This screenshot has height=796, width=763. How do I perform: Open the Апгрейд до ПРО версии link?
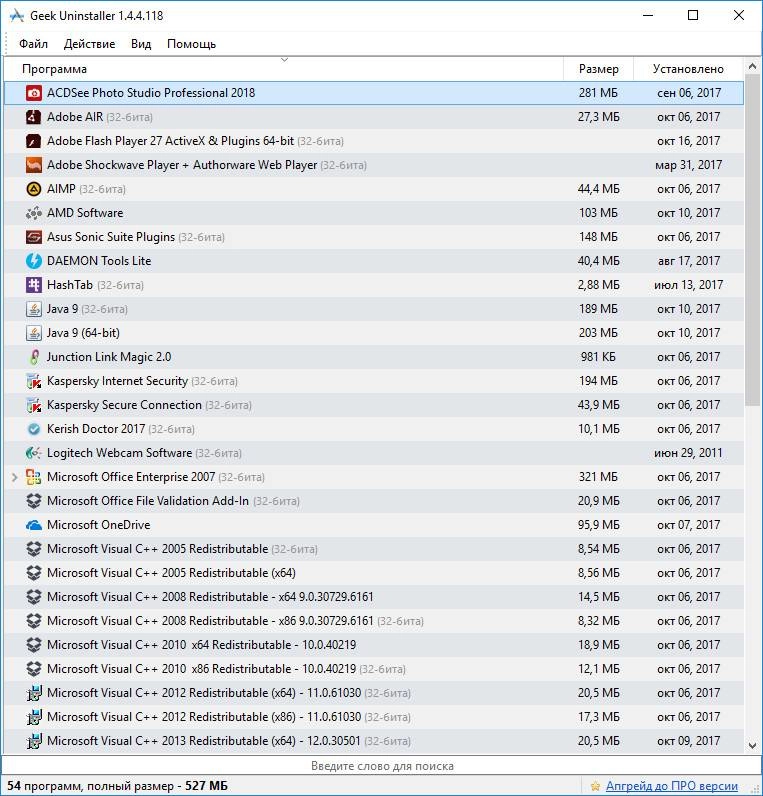(x=672, y=786)
